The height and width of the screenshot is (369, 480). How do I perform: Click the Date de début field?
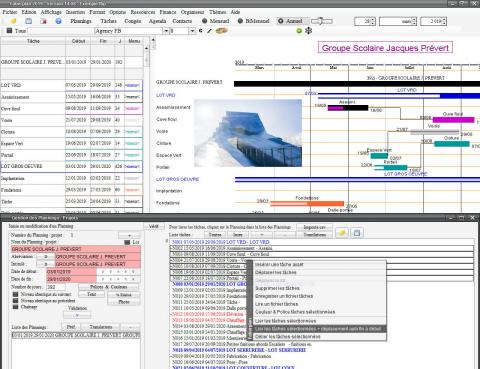(71, 272)
